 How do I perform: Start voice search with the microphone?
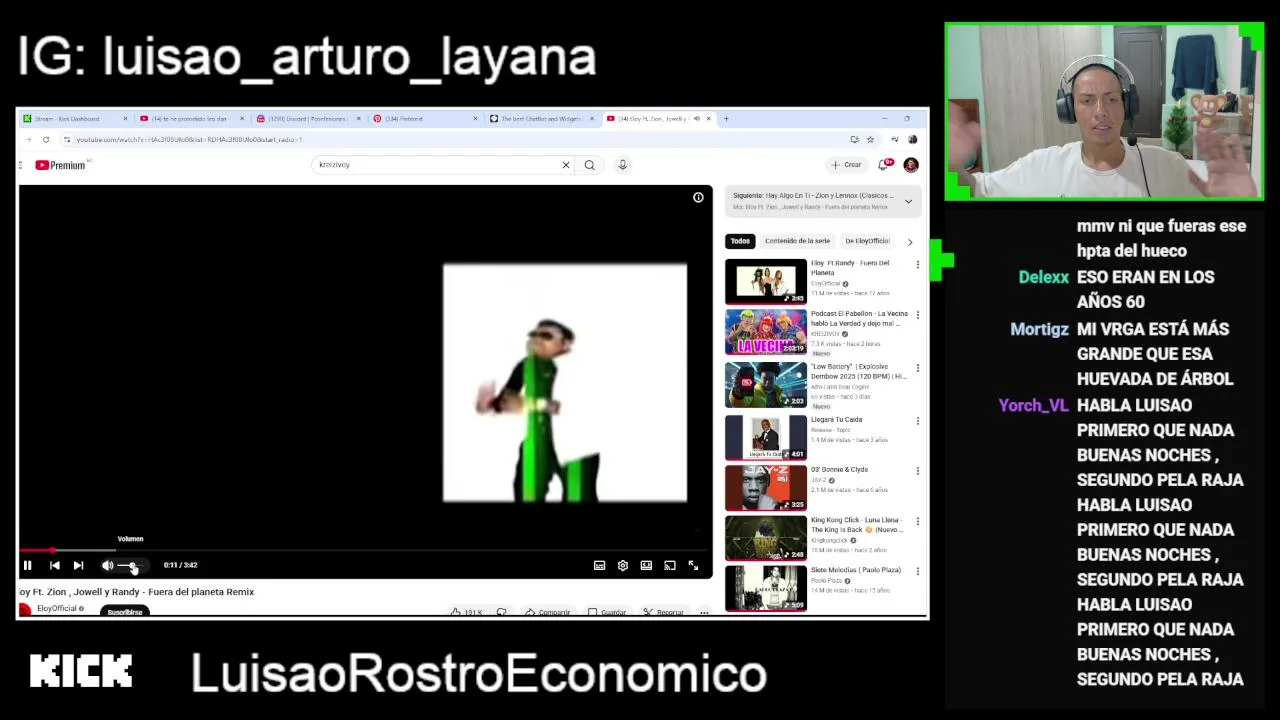tap(622, 165)
